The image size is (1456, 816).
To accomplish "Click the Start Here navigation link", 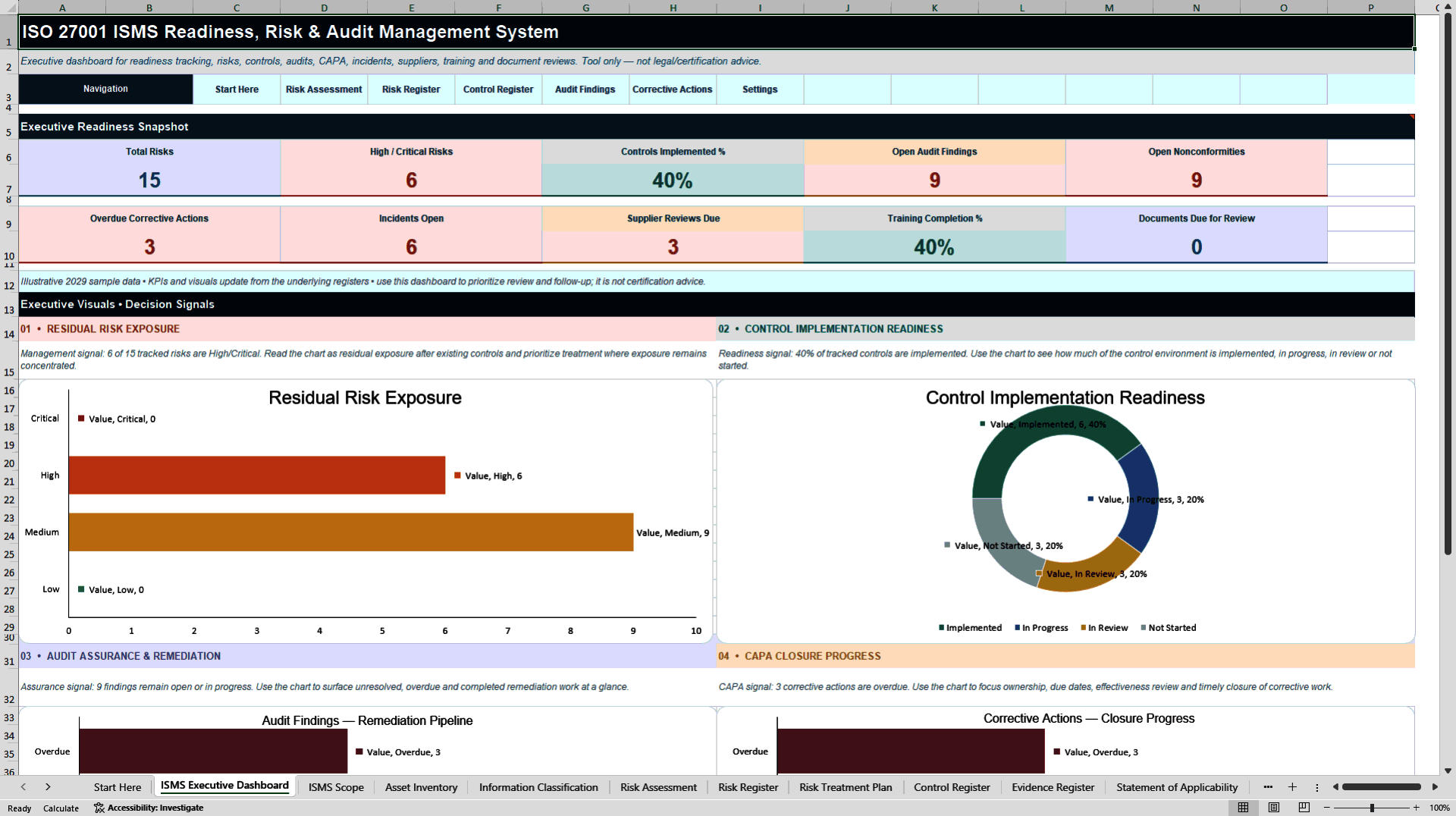I will coord(237,89).
